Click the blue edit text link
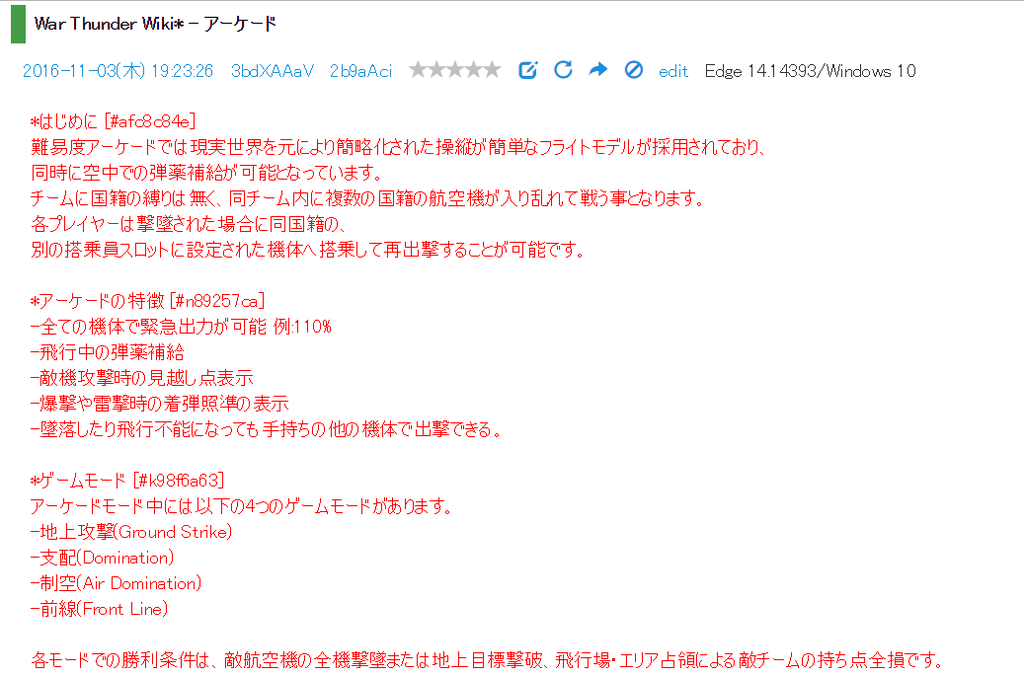Viewport: 1024px width, 676px height. click(673, 71)
